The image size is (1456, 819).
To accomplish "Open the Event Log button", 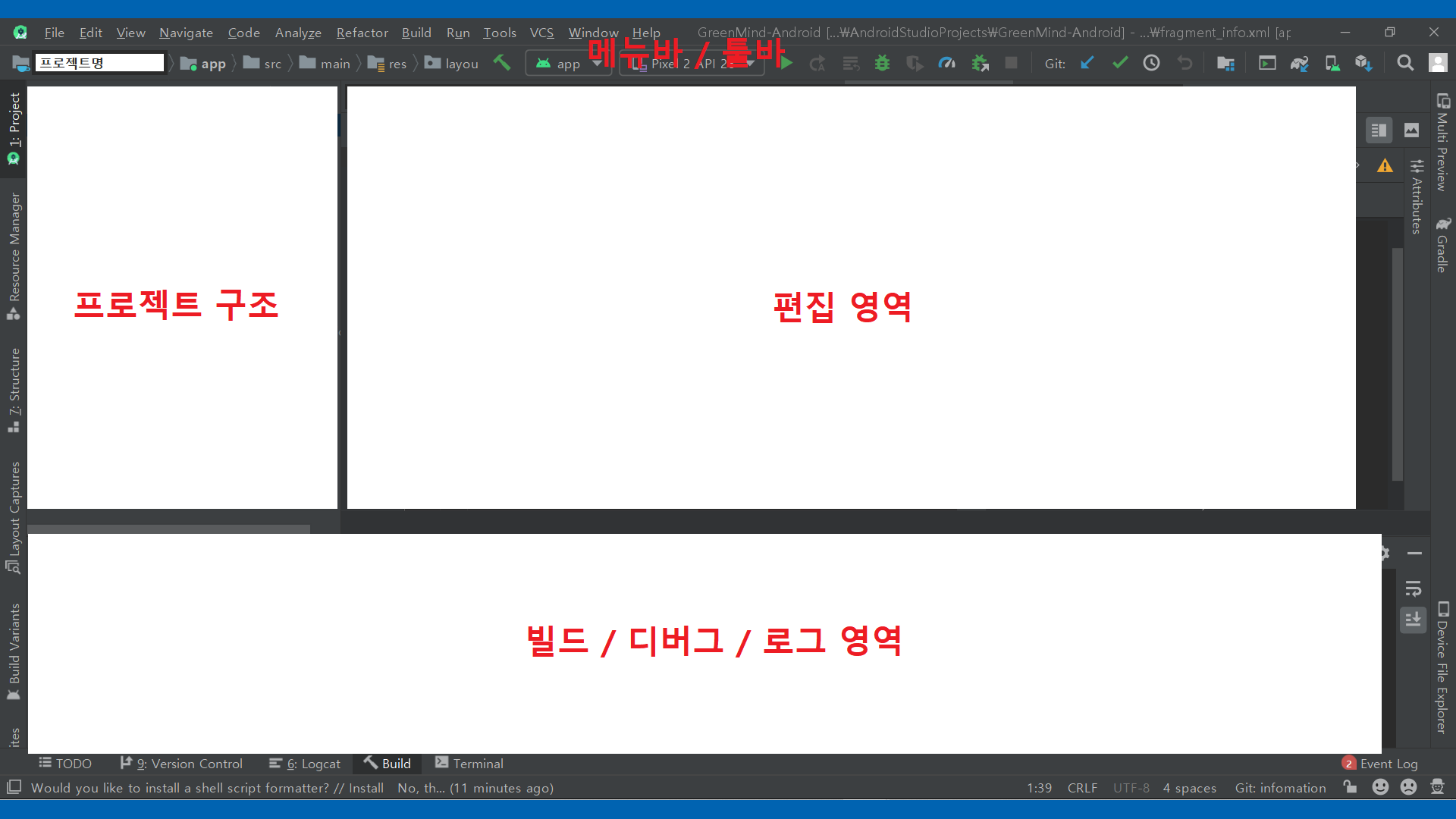I will (1380, 764).
